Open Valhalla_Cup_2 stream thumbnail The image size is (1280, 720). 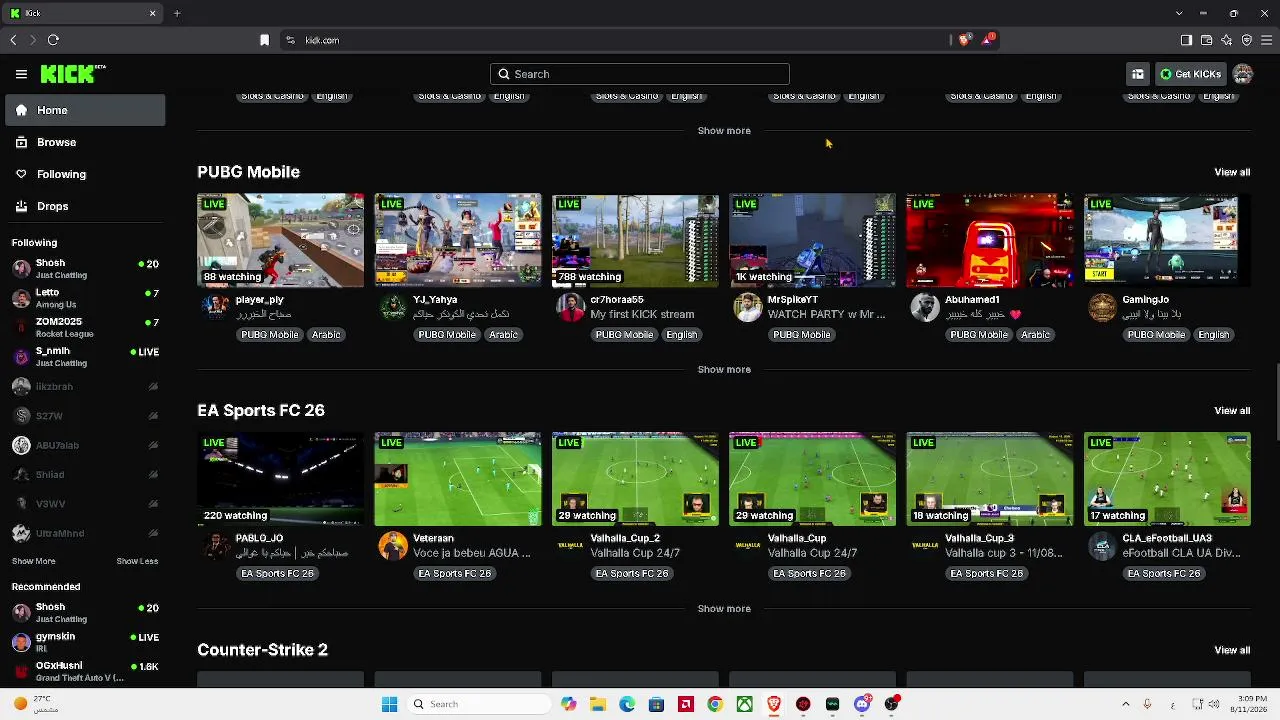tap(635, 479)
